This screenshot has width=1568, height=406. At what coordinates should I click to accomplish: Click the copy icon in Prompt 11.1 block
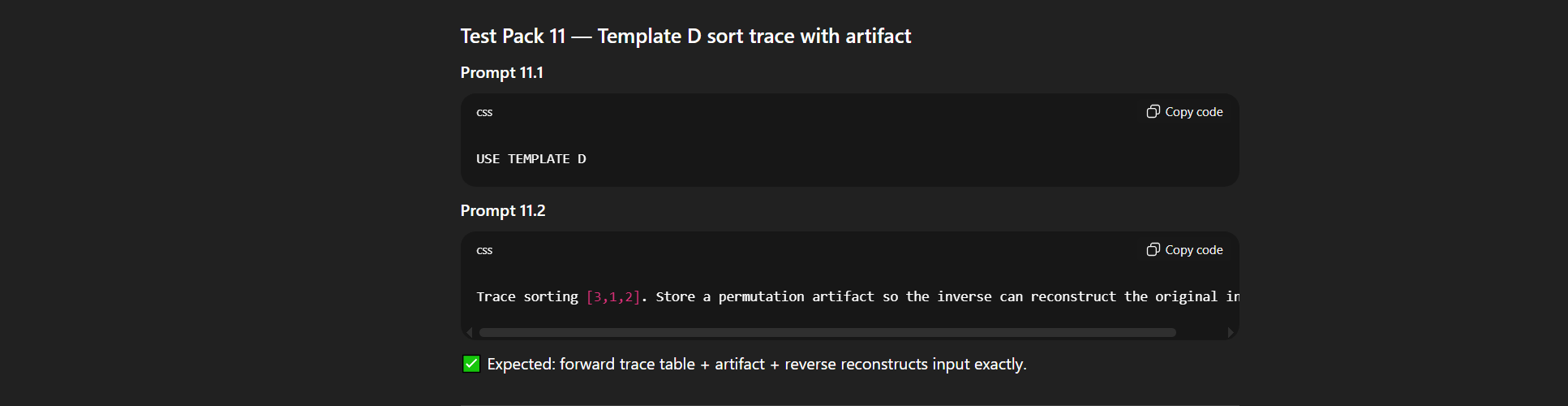click(x=1153, y=111)
